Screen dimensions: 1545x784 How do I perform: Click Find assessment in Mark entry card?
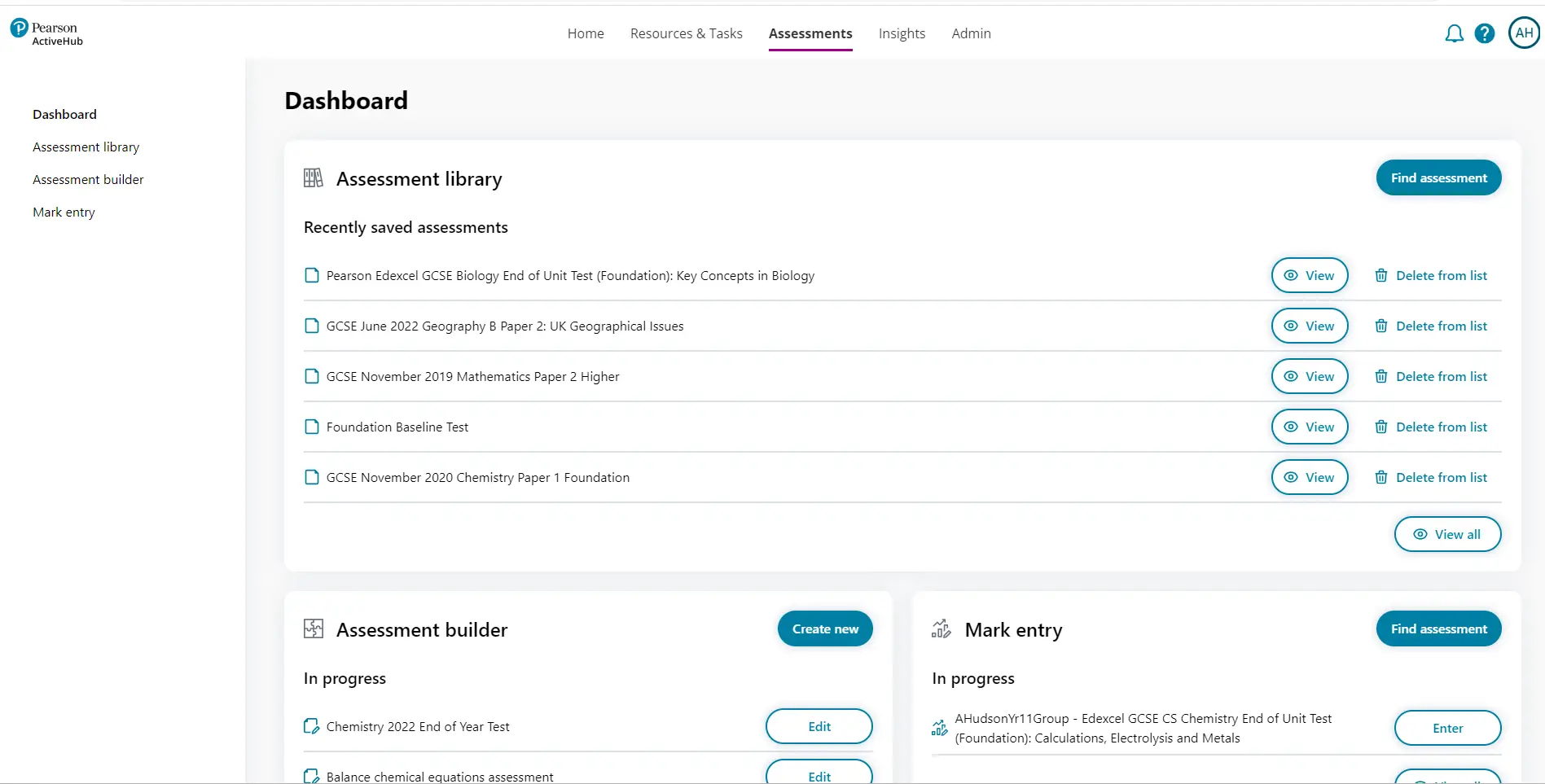(1438, 629)
